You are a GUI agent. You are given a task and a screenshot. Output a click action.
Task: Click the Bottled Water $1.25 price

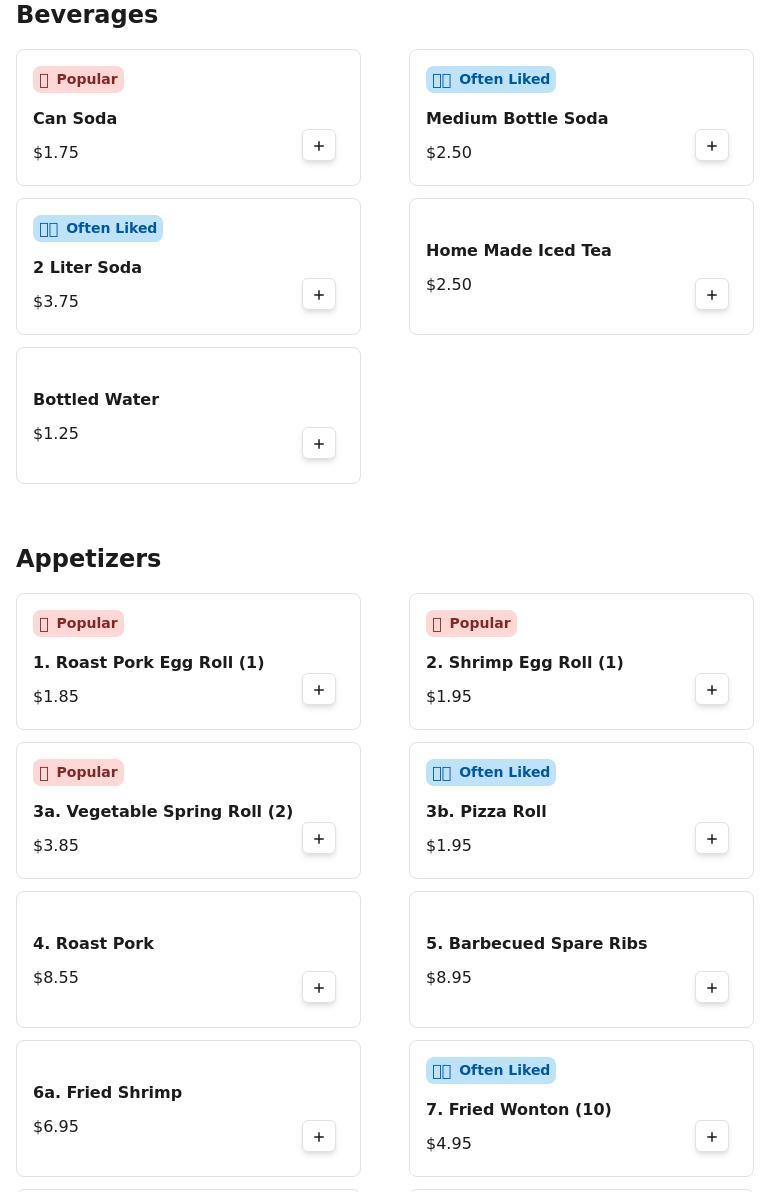(x=56, y=433)
